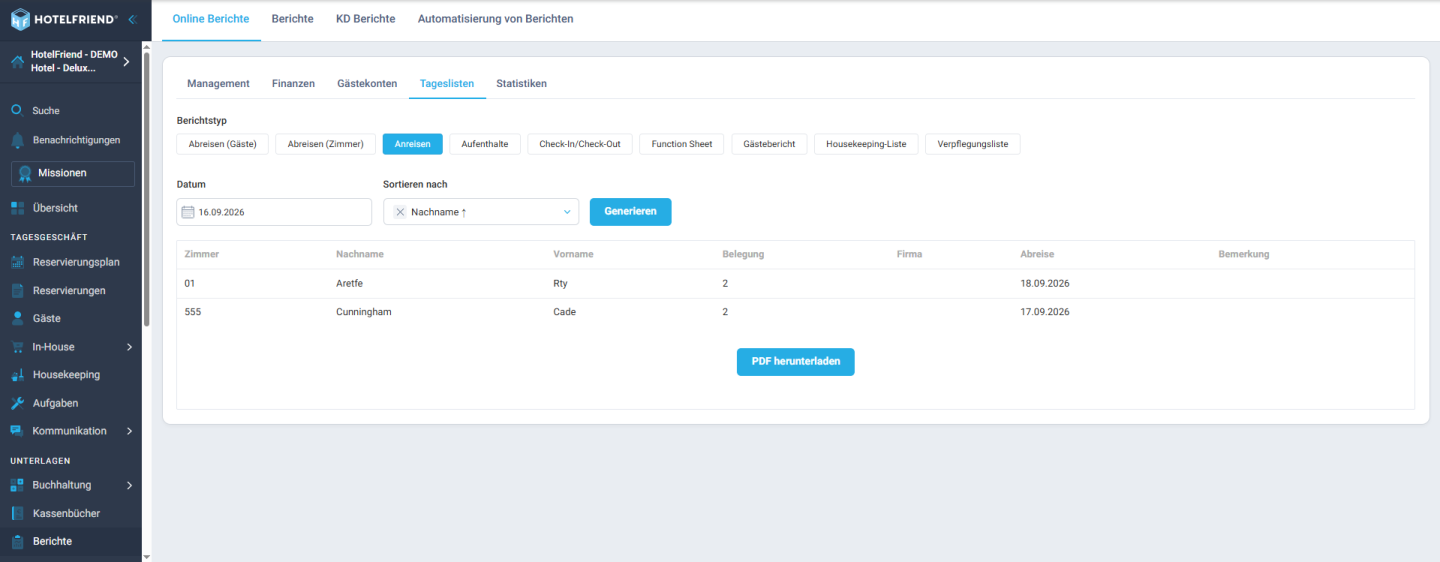Click the Housekeeping cleaning icon

tap(17, 375)
